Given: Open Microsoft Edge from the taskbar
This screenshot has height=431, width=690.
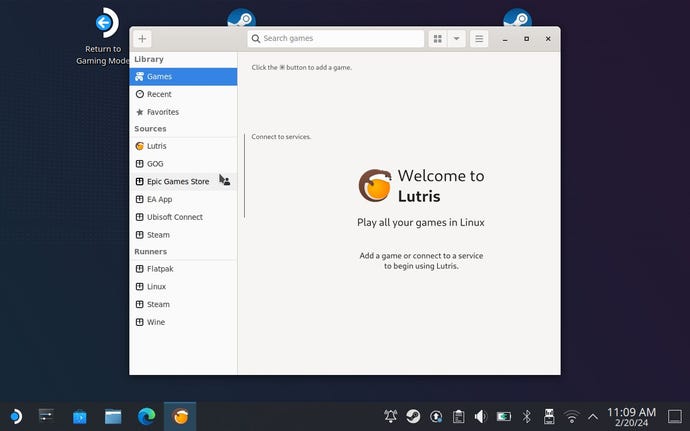Looking at the screenshot, I should pyautogui.click(x=146, y=416).
